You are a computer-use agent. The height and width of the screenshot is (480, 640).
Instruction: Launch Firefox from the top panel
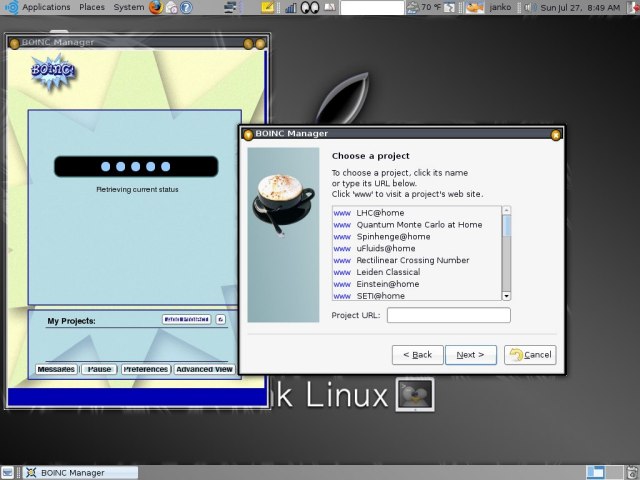156,7
